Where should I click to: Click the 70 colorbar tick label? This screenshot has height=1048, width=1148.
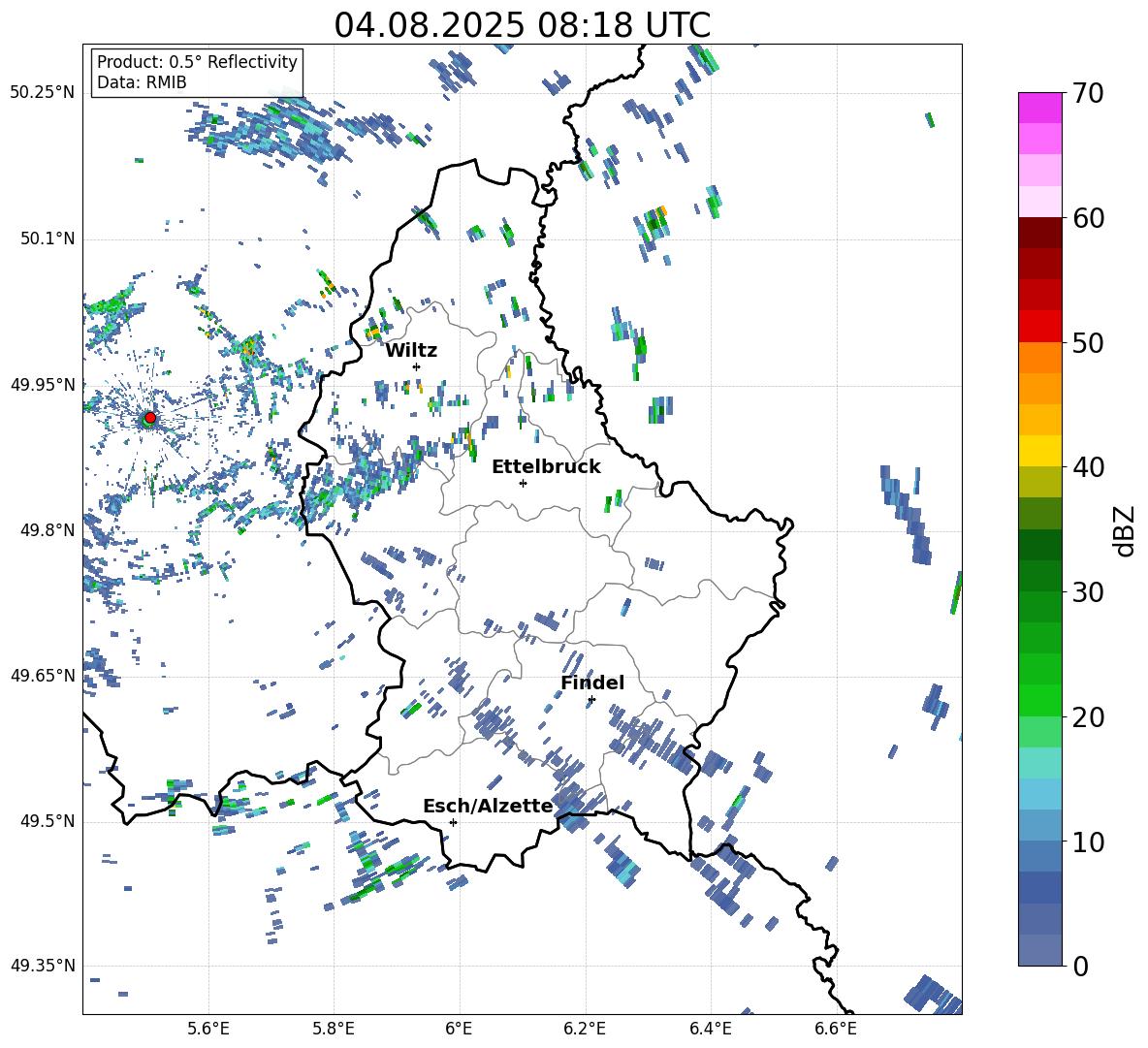[1088, 93]
